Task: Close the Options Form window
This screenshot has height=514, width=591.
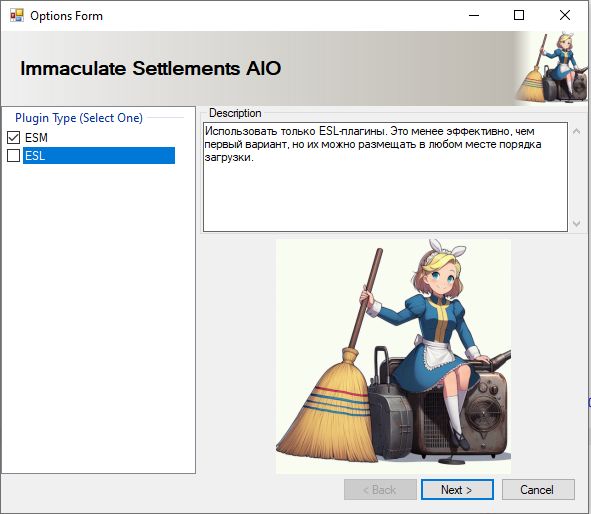Action: pyautogui.click(x=565, y=15)
